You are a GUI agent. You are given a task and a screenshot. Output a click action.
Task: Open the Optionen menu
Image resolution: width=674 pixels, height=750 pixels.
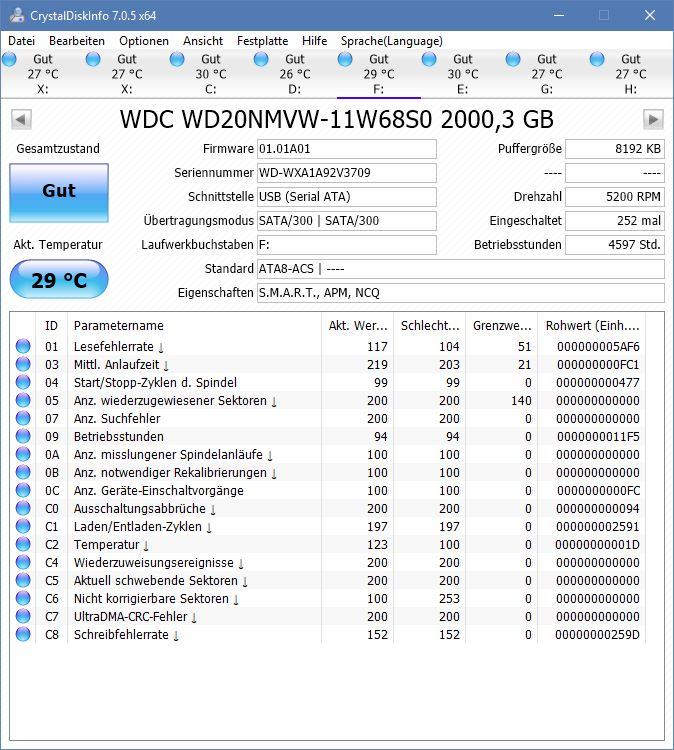click(x=144, y=41)
